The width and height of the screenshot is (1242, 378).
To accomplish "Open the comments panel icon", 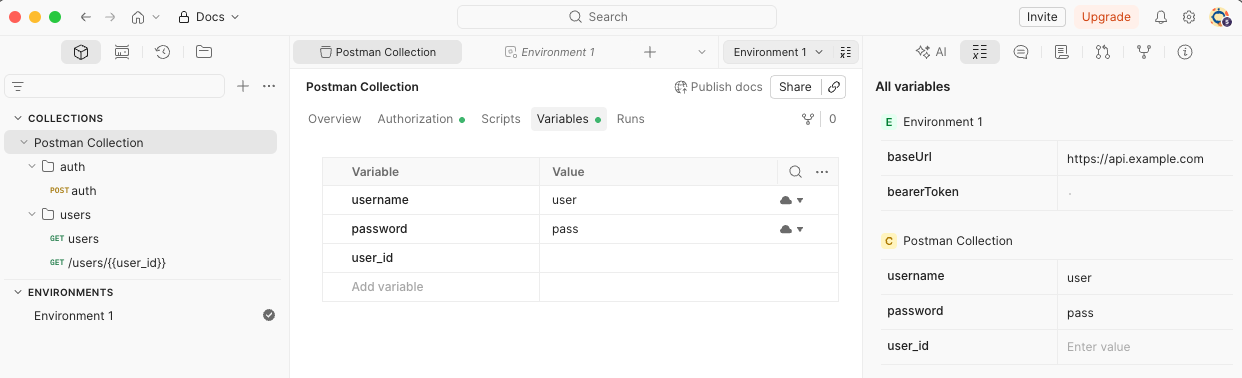I will 1021,52.
